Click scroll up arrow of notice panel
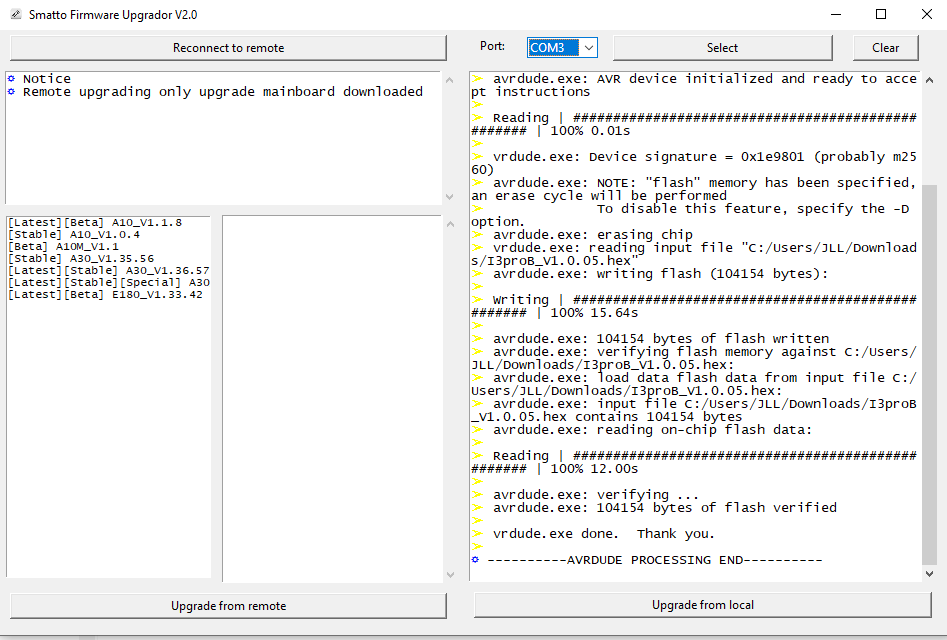This screenshot has height=640, width=947. point(449,80)
